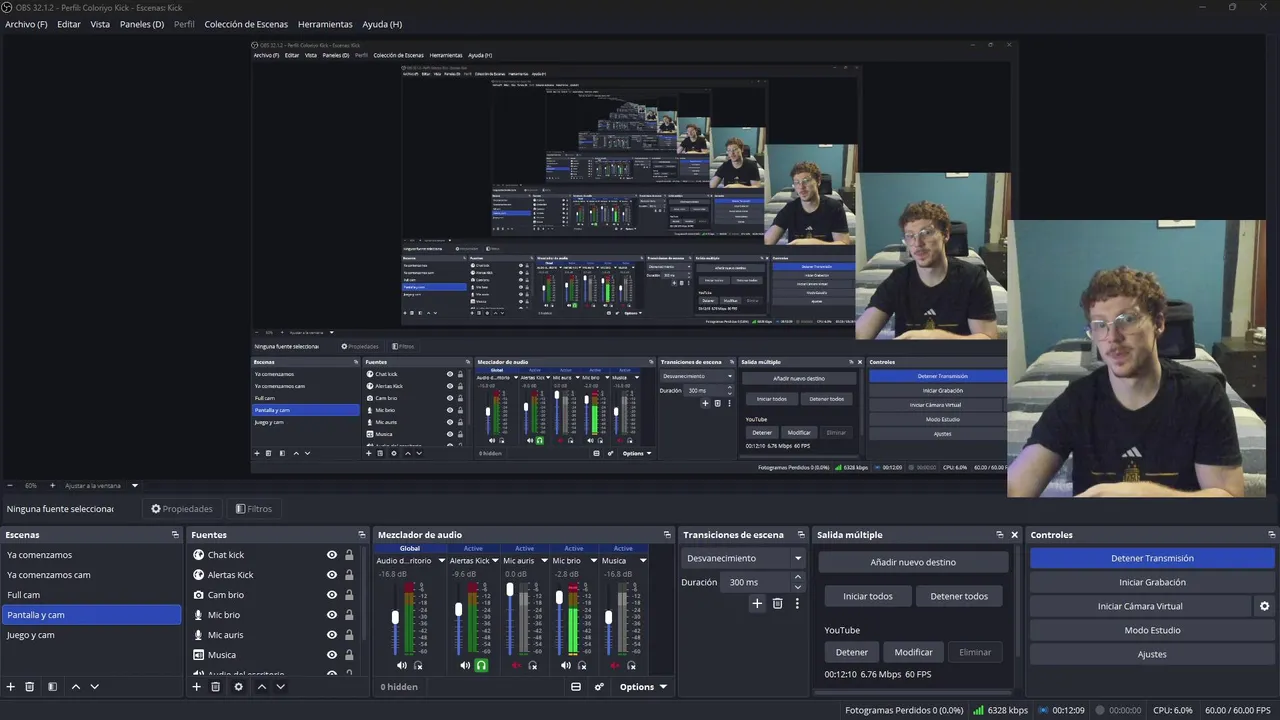Open Musica channel dropdown arrow

click(x=643, y=561)
